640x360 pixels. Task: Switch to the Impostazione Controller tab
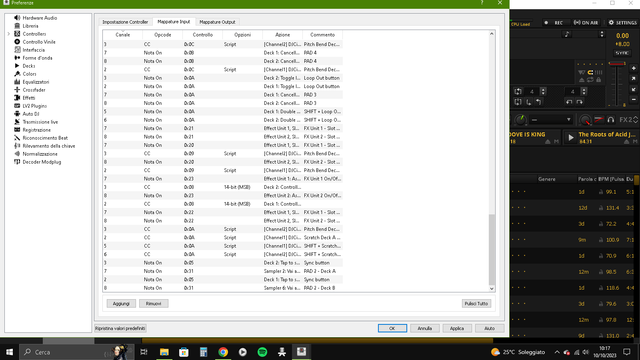click(125, 22)
